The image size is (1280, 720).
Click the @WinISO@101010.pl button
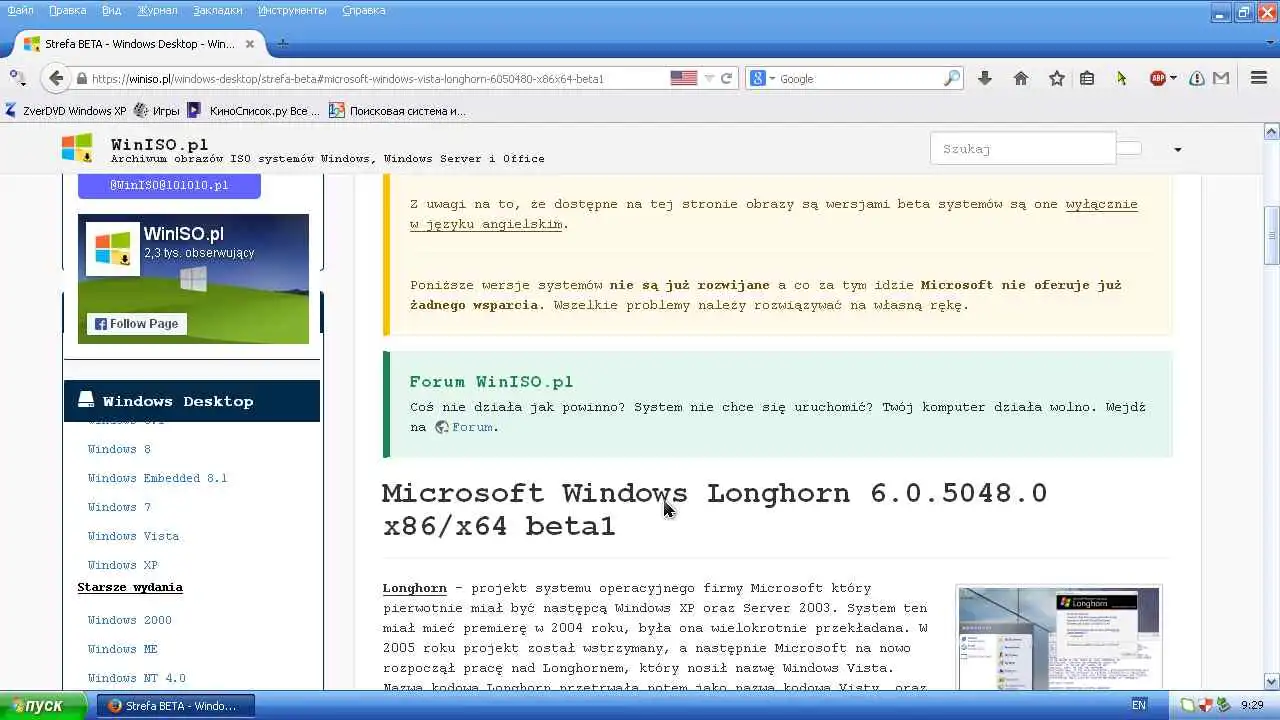tap(169, 185)
